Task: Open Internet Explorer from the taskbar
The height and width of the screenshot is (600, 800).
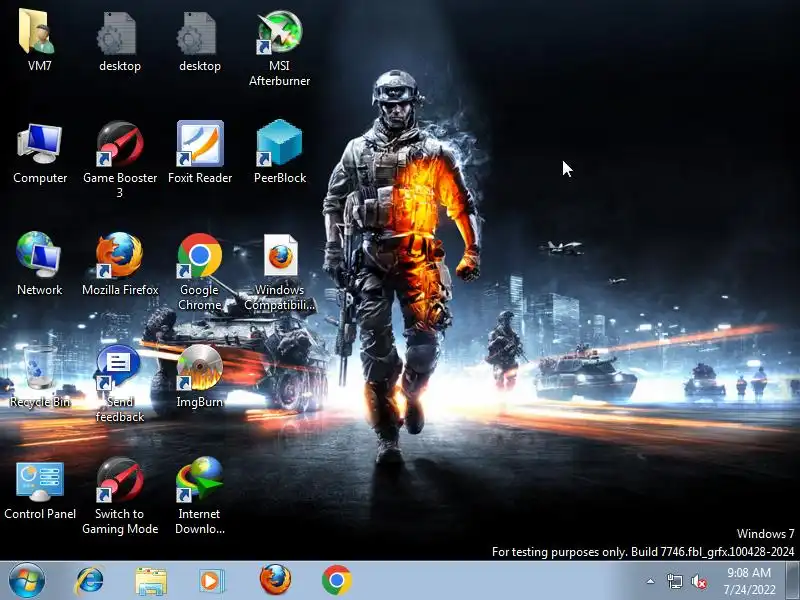Action: 89,581
